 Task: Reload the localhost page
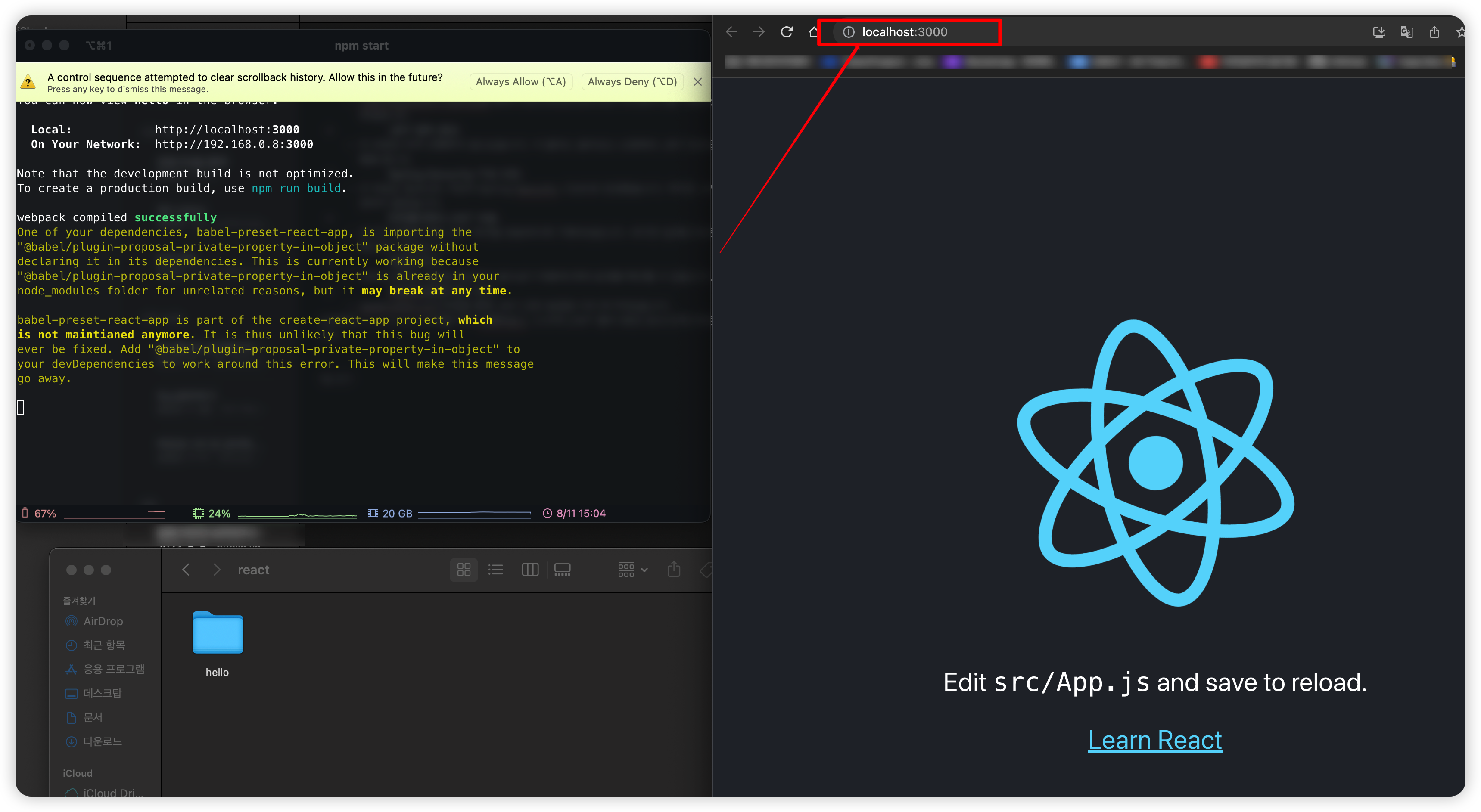787,32
